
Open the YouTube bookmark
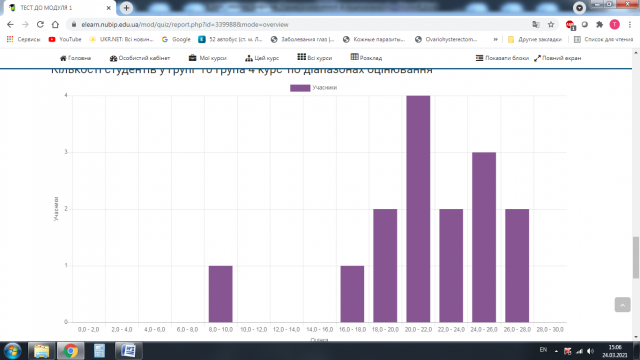(65, 39)
